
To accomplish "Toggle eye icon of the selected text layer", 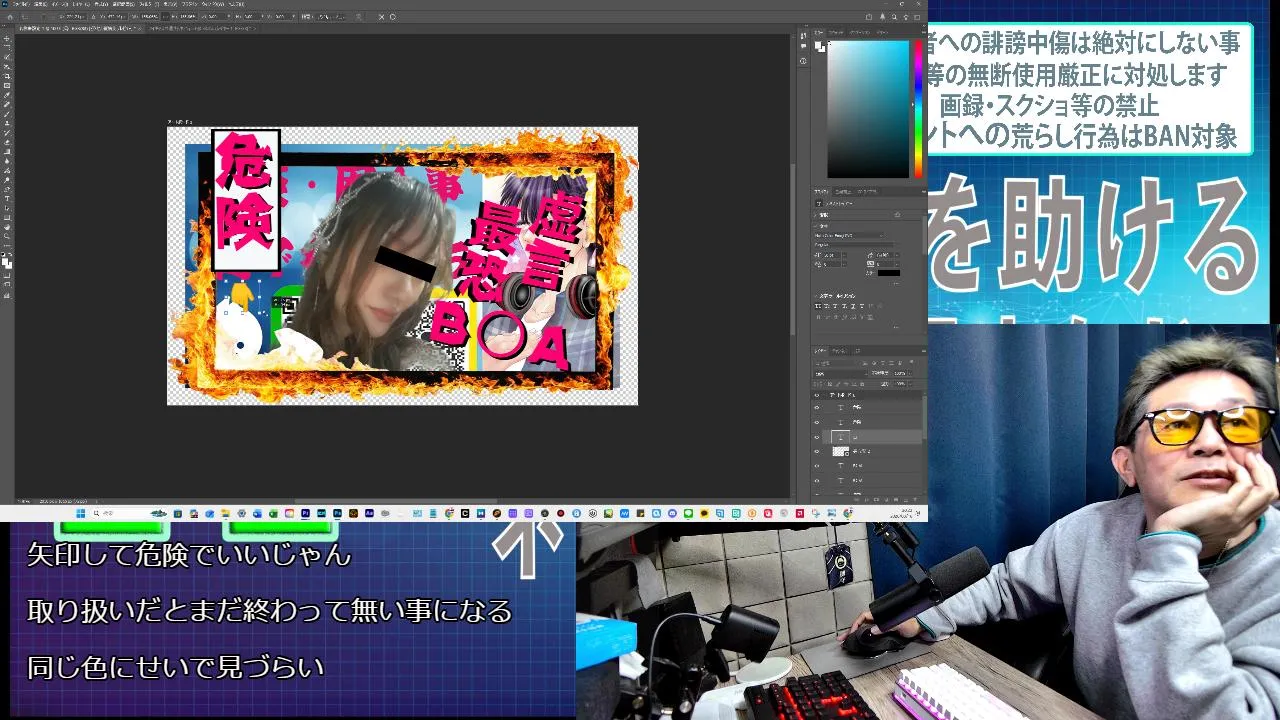I will (816, 437).
